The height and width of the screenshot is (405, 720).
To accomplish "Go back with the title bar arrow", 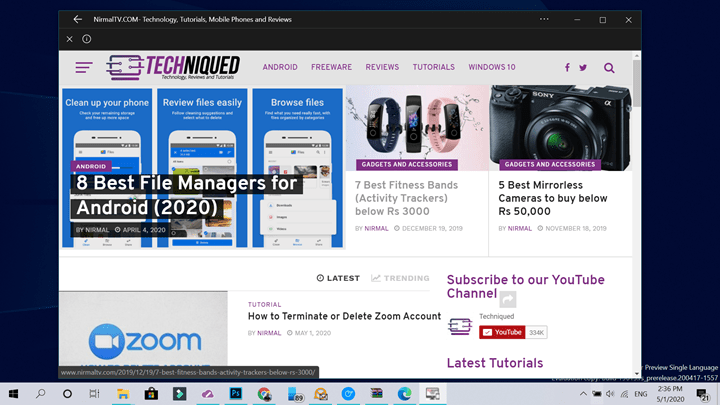I will (x=77, y=19).
